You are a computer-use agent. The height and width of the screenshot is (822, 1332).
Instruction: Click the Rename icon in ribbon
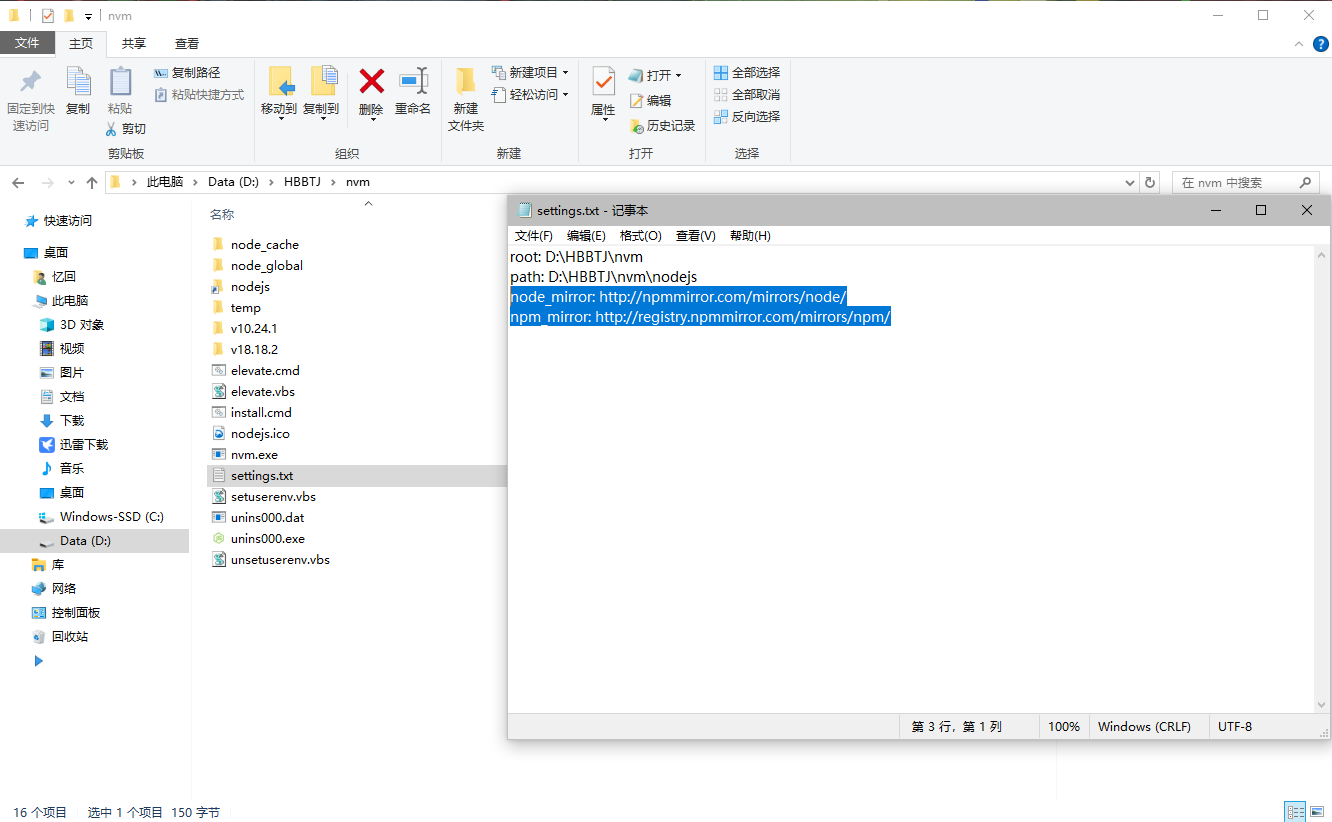click(x=412, y=82)
